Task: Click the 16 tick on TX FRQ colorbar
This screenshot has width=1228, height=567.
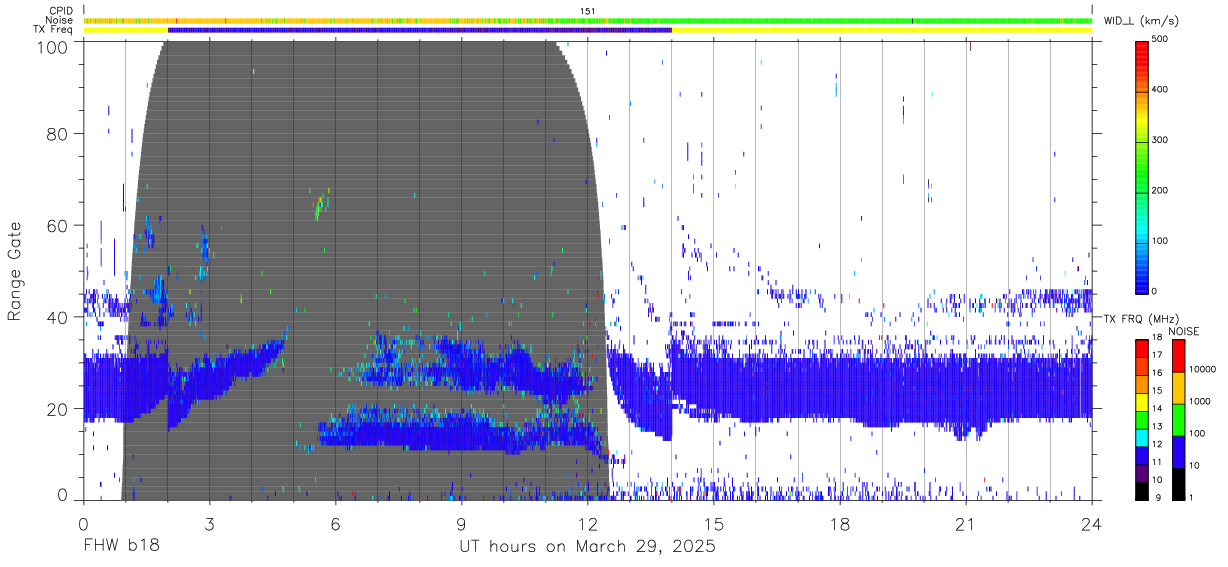Action: coord(1157,373)
